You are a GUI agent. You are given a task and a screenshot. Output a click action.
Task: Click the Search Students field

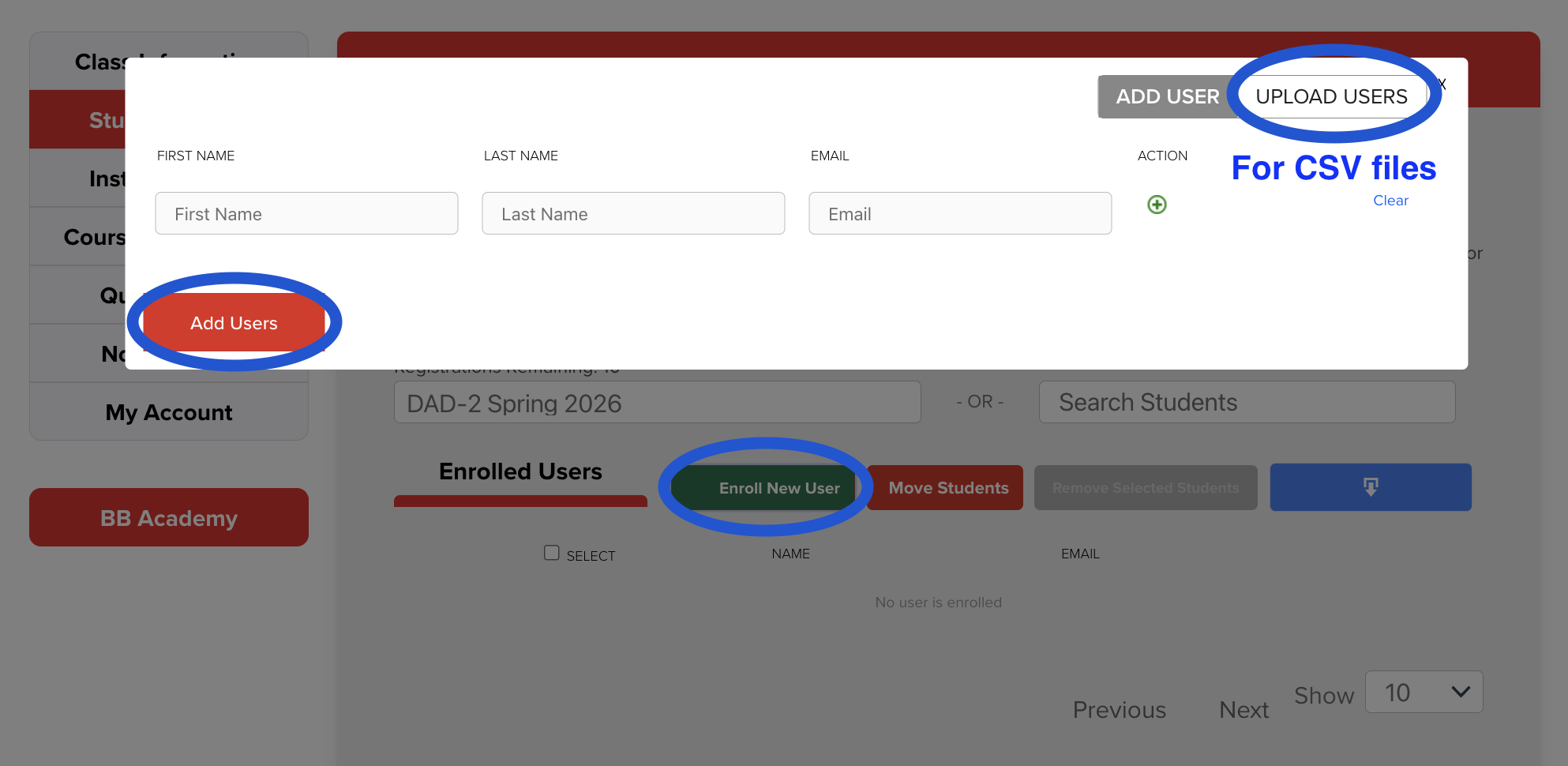[x=1247, y=402]
